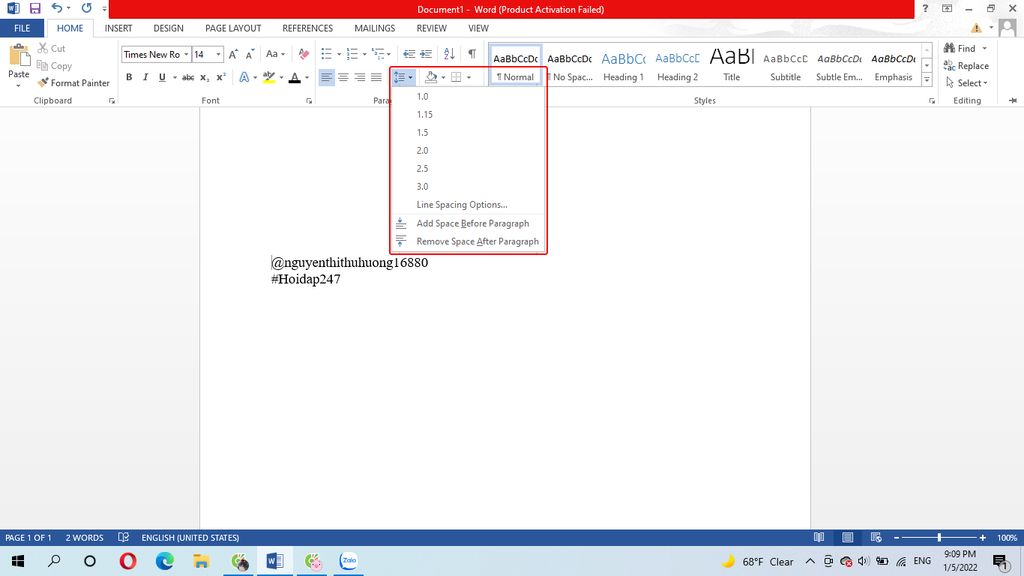Enable Align Right paragraph alignment
The height and width of the screenshot is (576, 1024).
360,77
